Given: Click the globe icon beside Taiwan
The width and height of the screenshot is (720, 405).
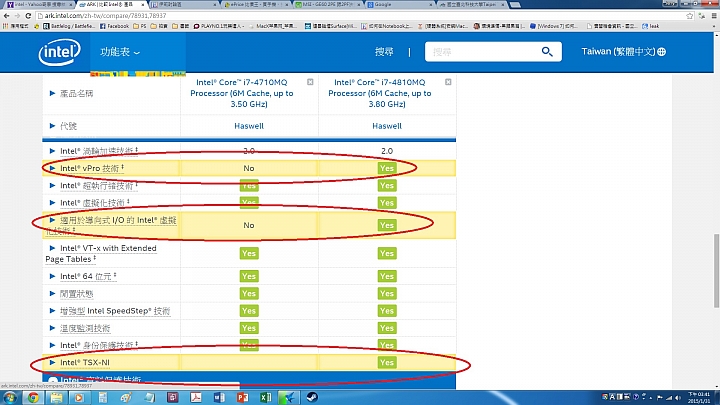Looking at the screenshot, I should (x=662, y=52).
